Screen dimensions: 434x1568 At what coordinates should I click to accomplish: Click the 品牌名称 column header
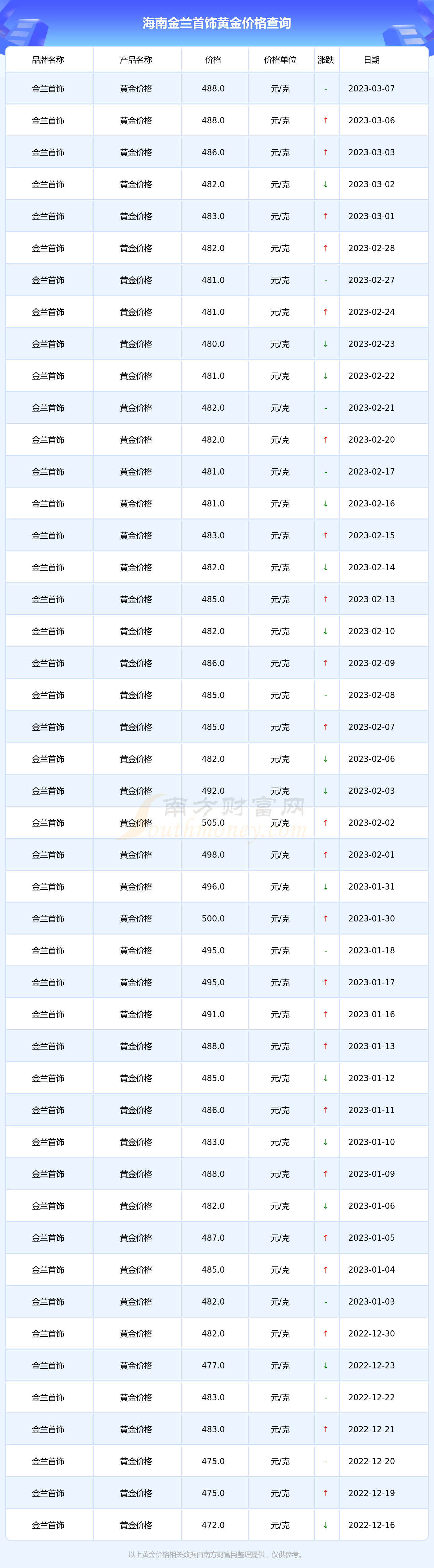(x=48, y=60)
